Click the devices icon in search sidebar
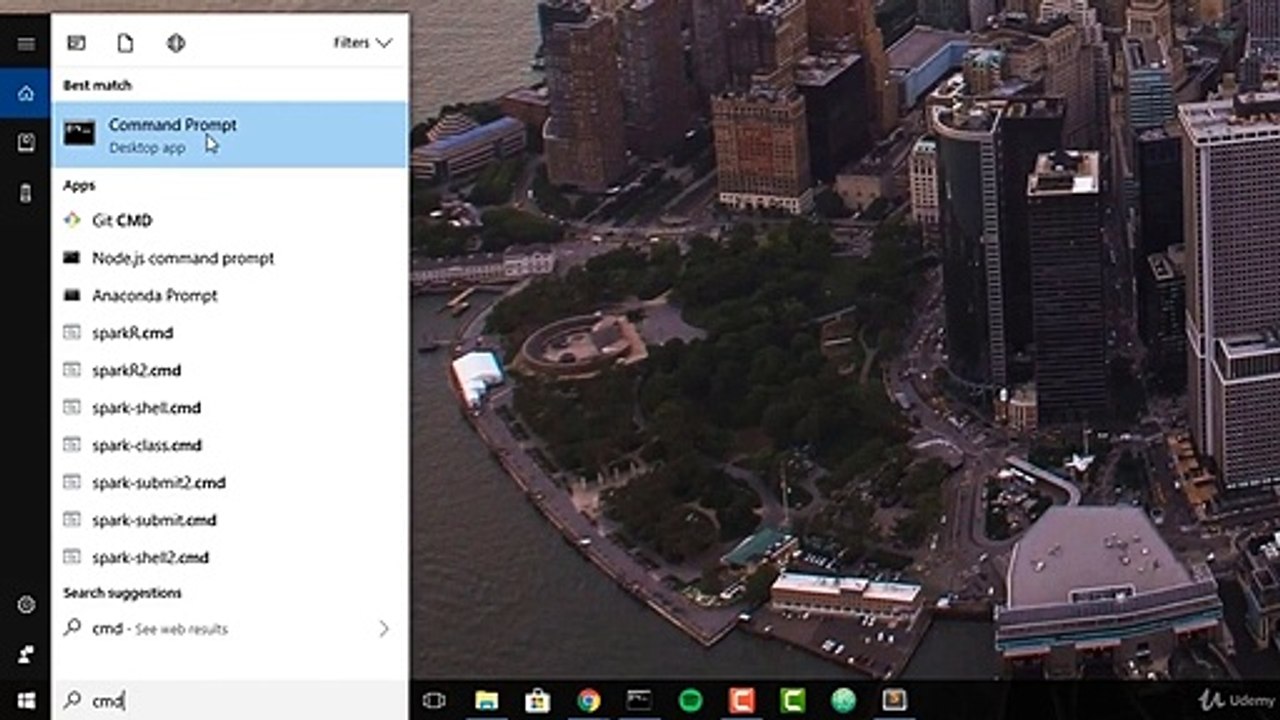 (26, 193)
